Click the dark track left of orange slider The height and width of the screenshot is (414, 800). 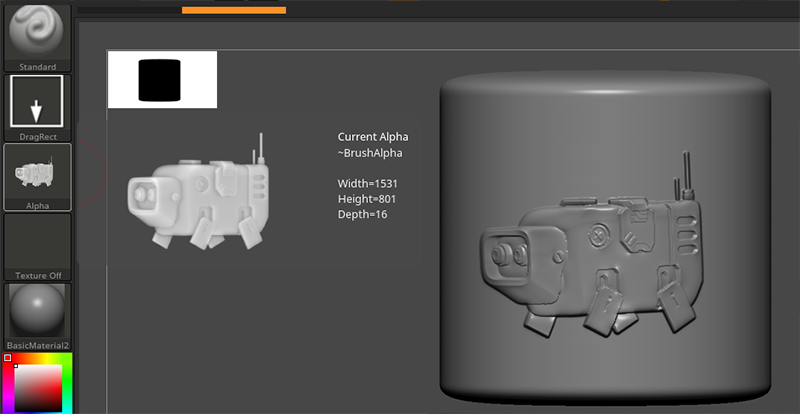(x=129, y=10)
